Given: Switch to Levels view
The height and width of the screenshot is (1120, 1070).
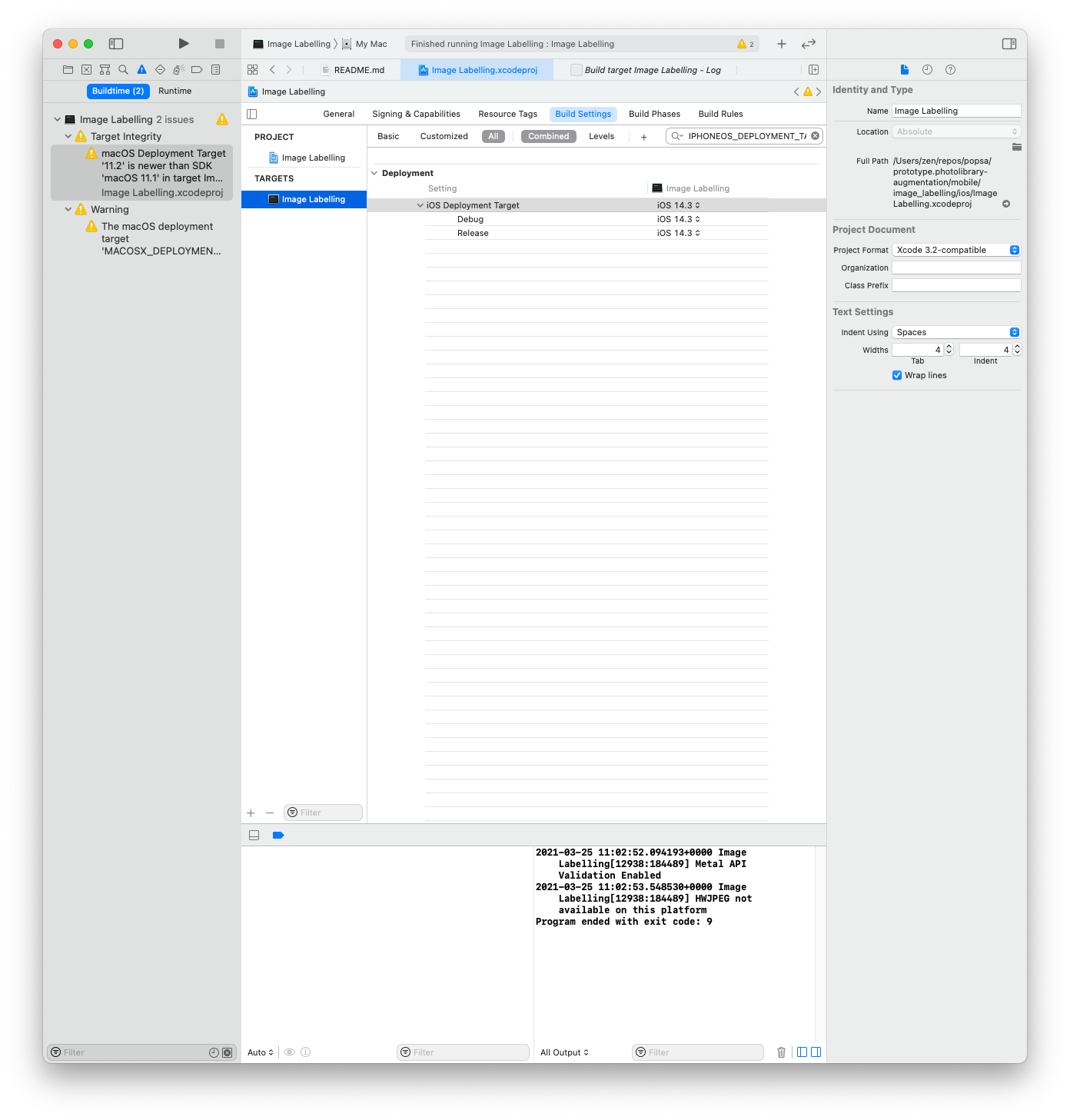Looking at the screenshot, I should pyautogui.click(x=602, y=136).
